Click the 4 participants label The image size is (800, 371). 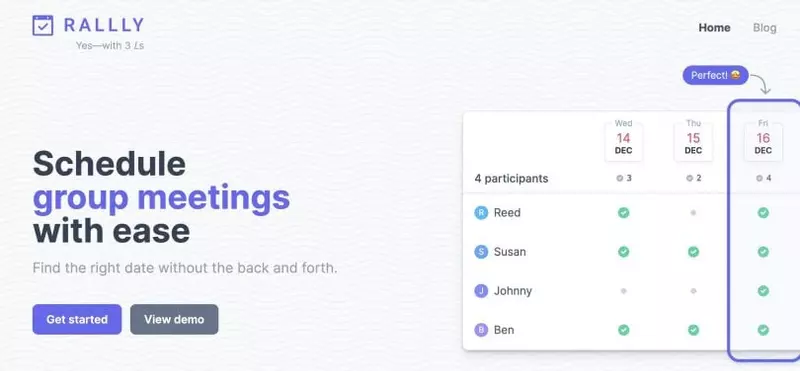pos(511,179)
